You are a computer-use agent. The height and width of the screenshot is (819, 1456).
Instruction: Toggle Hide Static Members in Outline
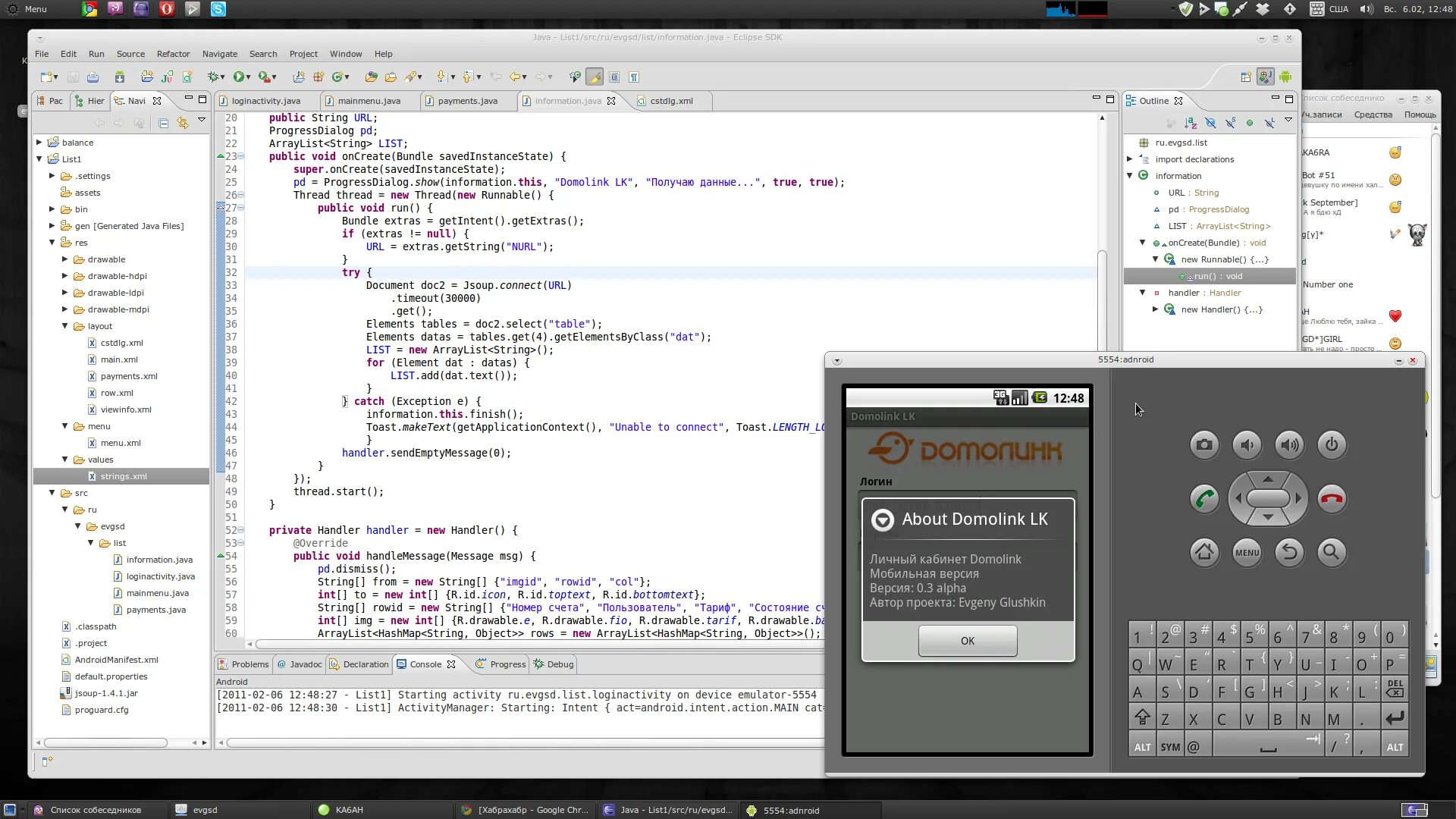[x=1230, y=123]
